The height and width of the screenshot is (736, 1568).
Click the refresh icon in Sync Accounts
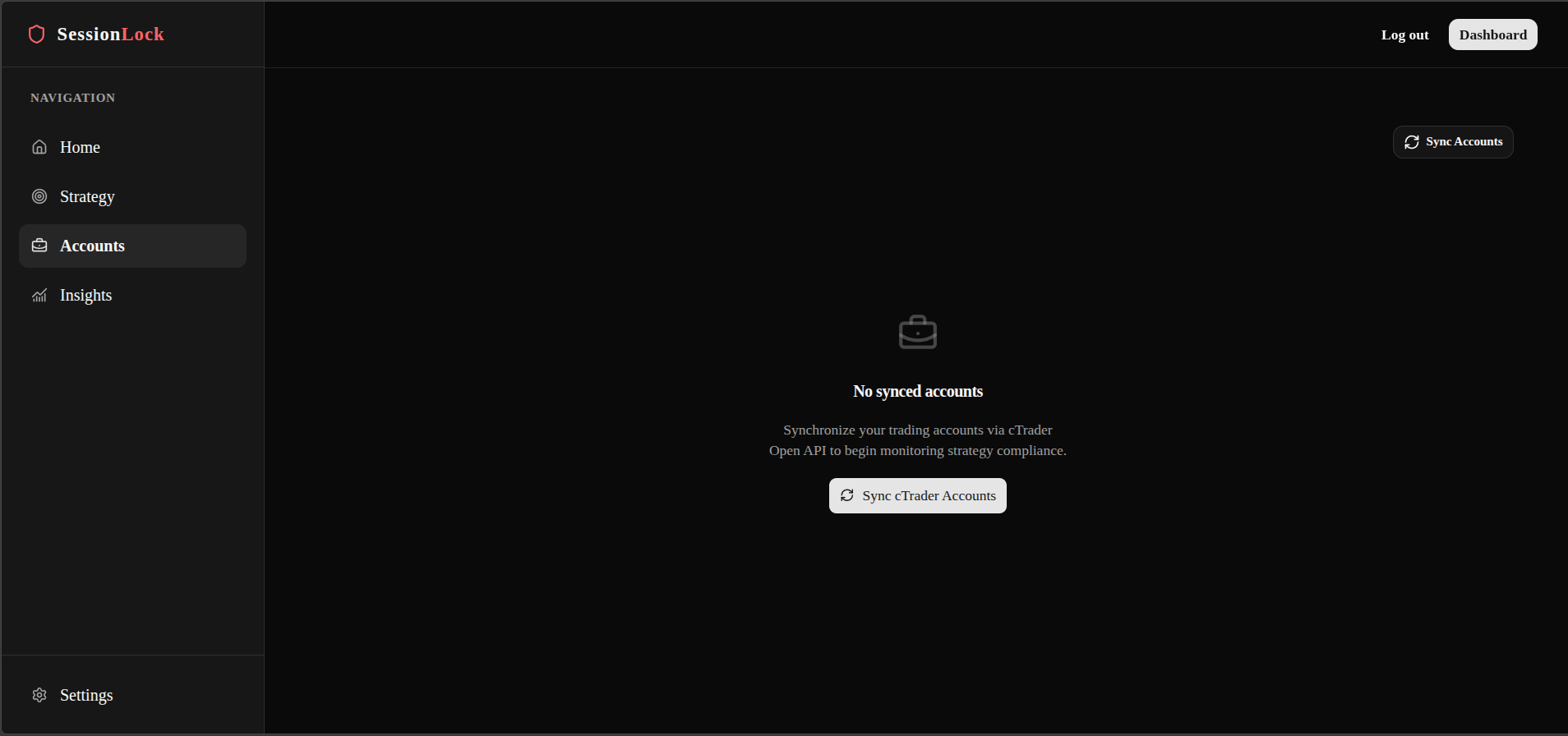coord(1412,142)
